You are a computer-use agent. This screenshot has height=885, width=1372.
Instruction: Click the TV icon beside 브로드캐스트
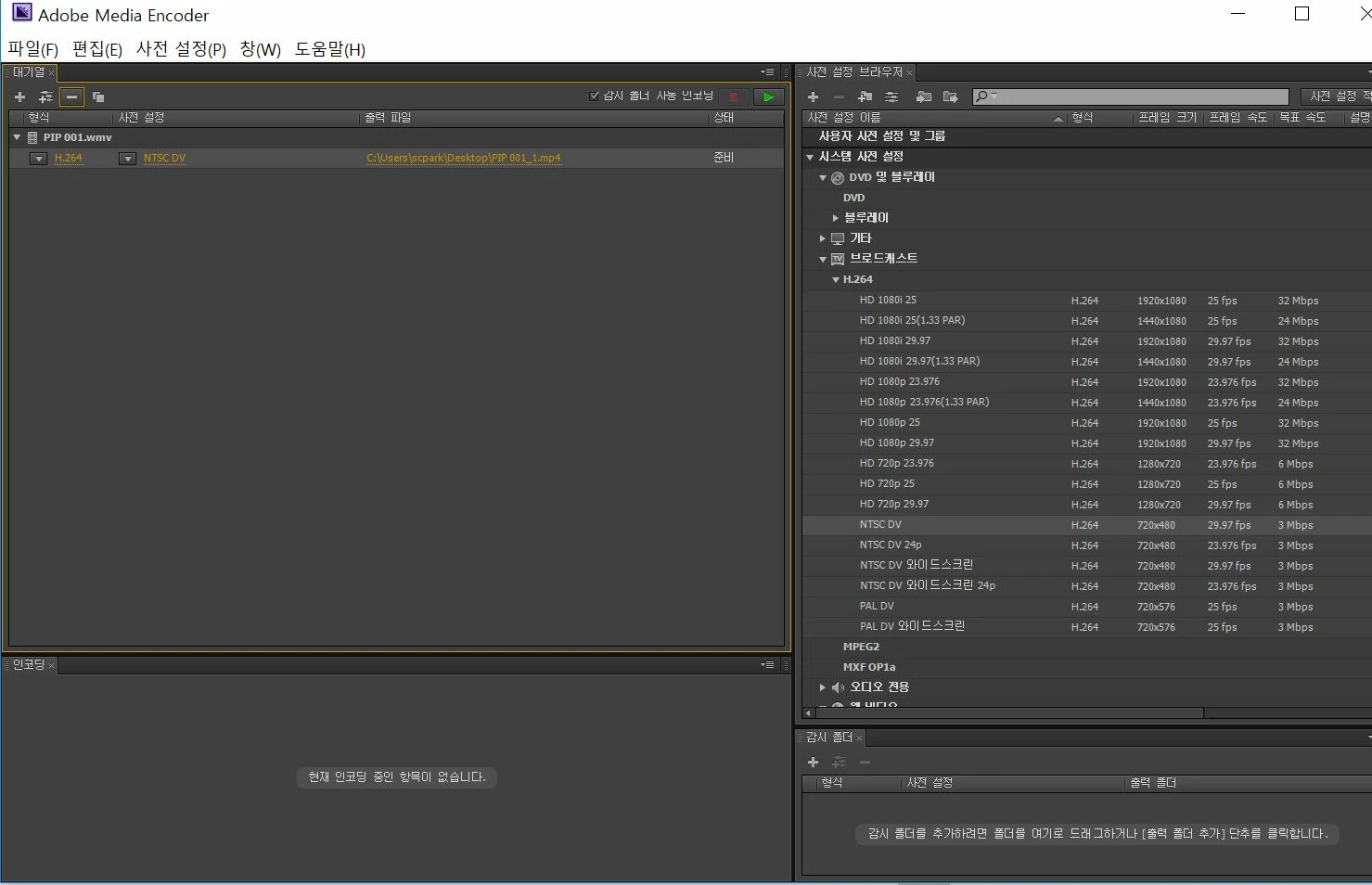(838, 259)
